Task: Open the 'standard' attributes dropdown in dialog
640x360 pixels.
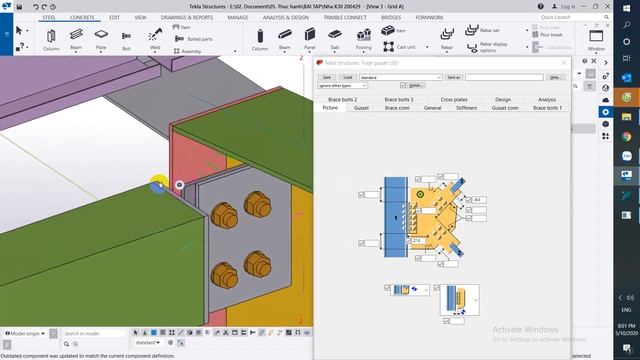Action: pos(400,77)
